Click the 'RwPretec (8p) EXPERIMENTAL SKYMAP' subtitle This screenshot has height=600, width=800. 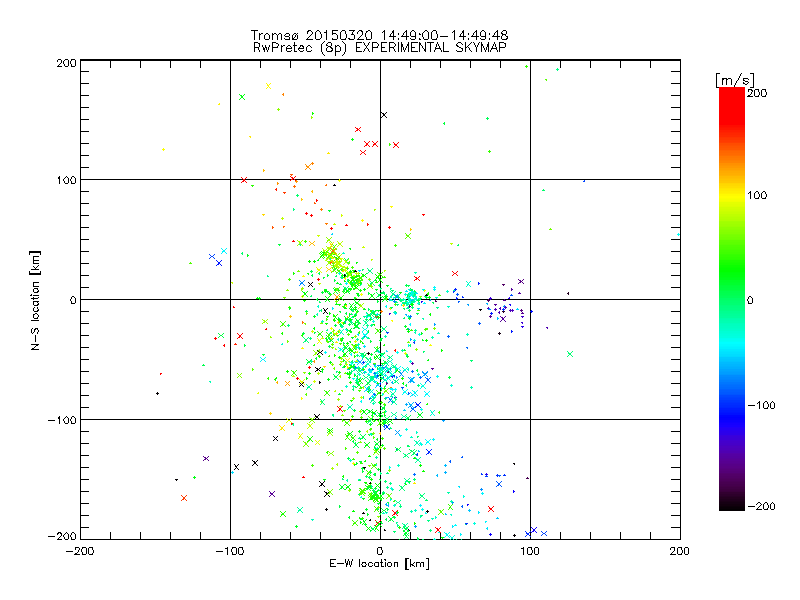[380, 47]
